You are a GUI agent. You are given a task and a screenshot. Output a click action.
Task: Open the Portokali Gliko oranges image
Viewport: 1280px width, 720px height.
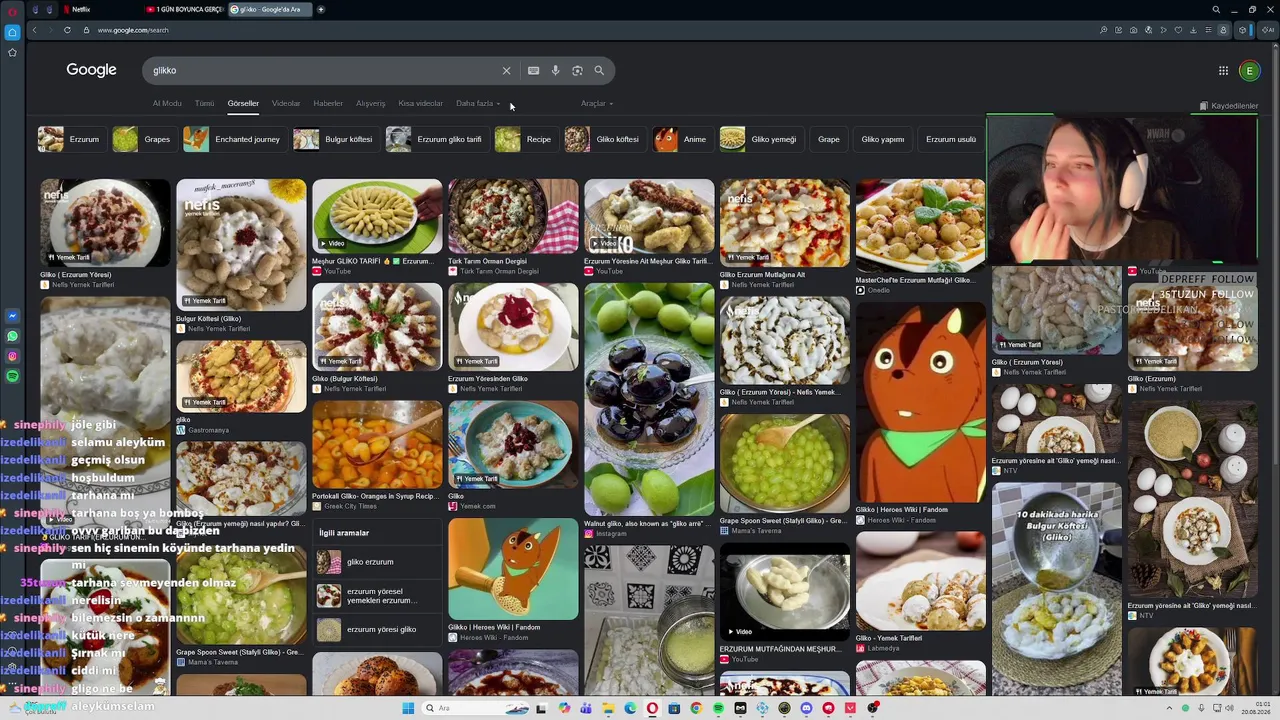click(377, 445)
